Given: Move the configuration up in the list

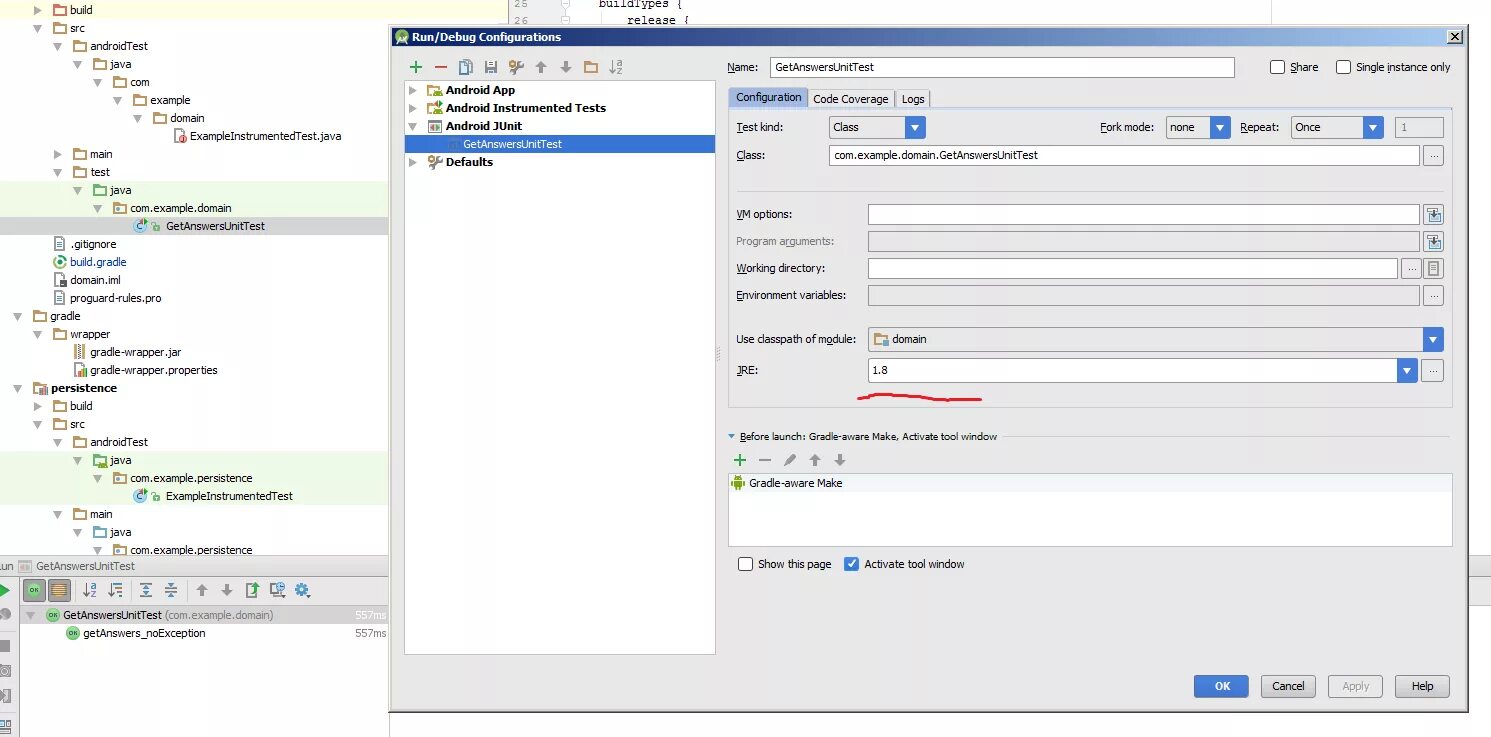Looking at the screenshot, I should 541,67.
